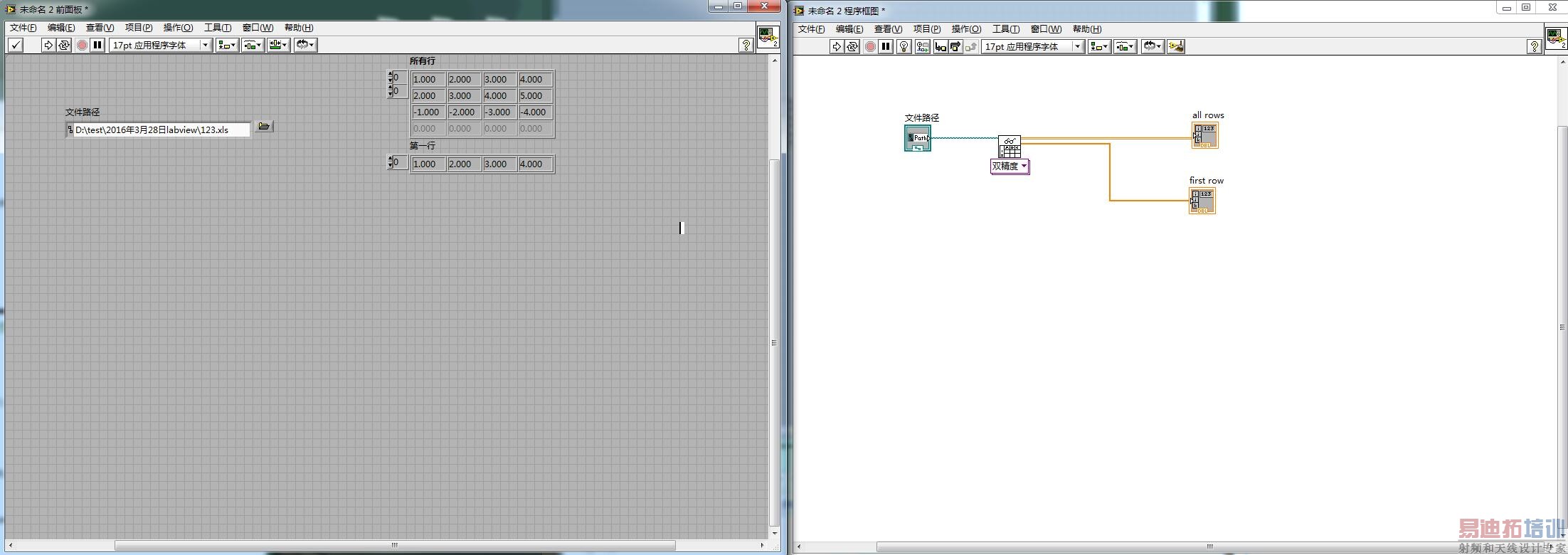
Task: Open 帮助(H) menu in block diagram window
Action: 1087,29
